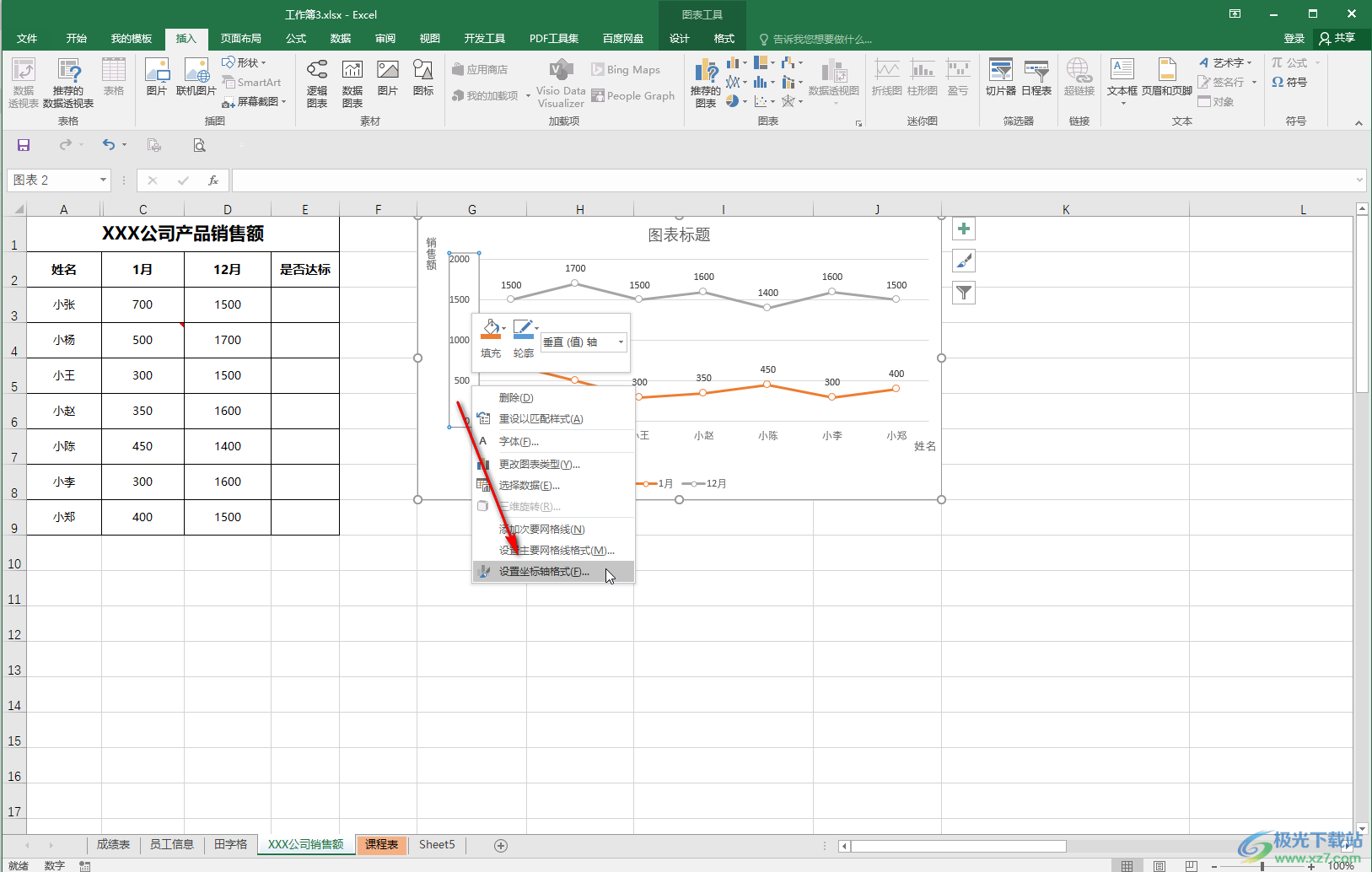Apply the orange Fill color
Screen dimensions: 1372x872
(x=490, y=329)
